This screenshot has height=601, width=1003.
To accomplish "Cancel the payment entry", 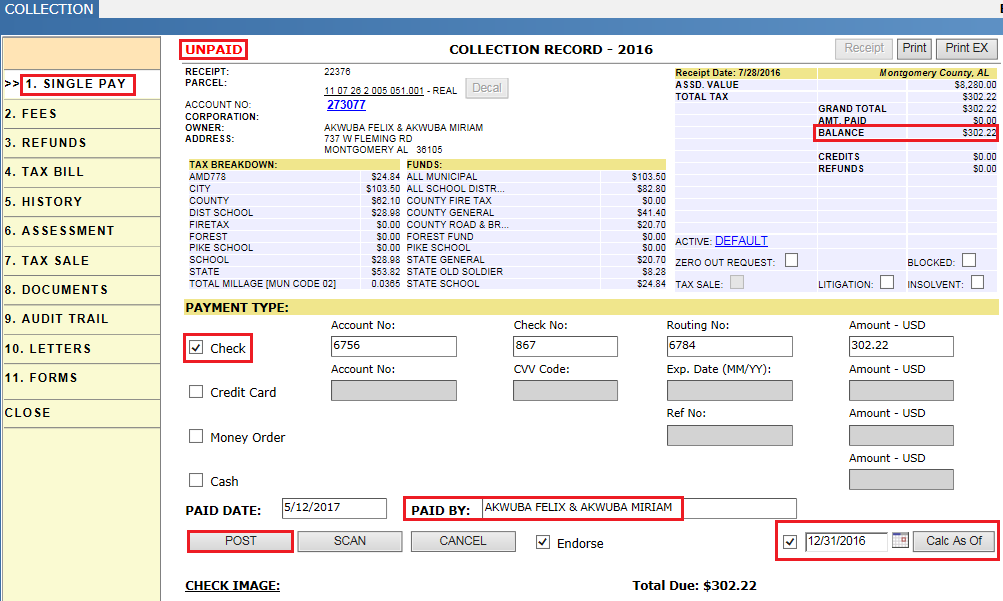I will tap(463, 541).
